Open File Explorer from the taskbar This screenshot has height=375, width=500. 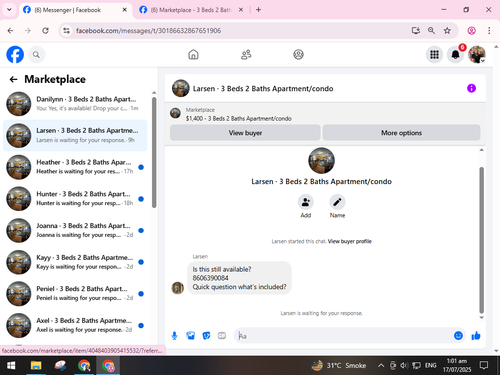pyautogui.click(x=36, y=366)
